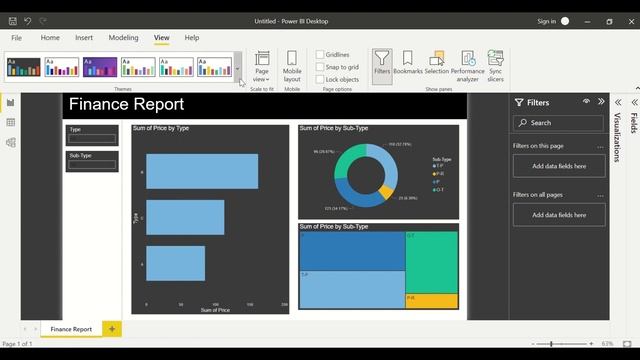The width and height of the screenshot is (640, 360).
Task: Click the zoom in plus button
Action: [x=591, y=344]
